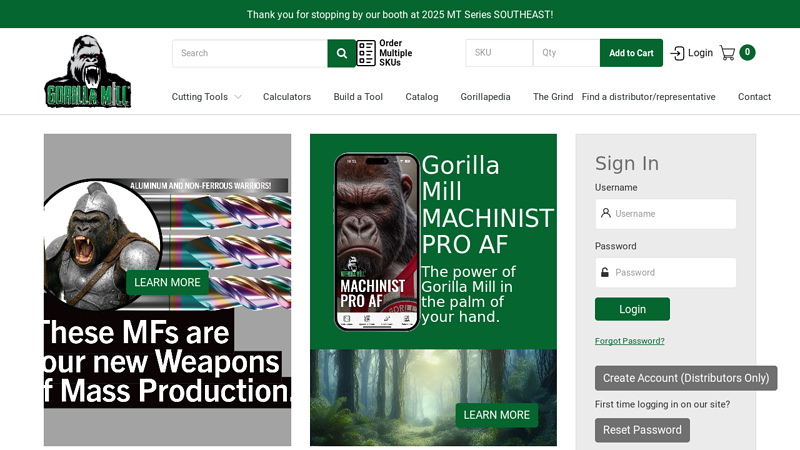This screenshot has width=800, height=450.
Task: Click the Add to Cart button
Action: pos(631,53)
